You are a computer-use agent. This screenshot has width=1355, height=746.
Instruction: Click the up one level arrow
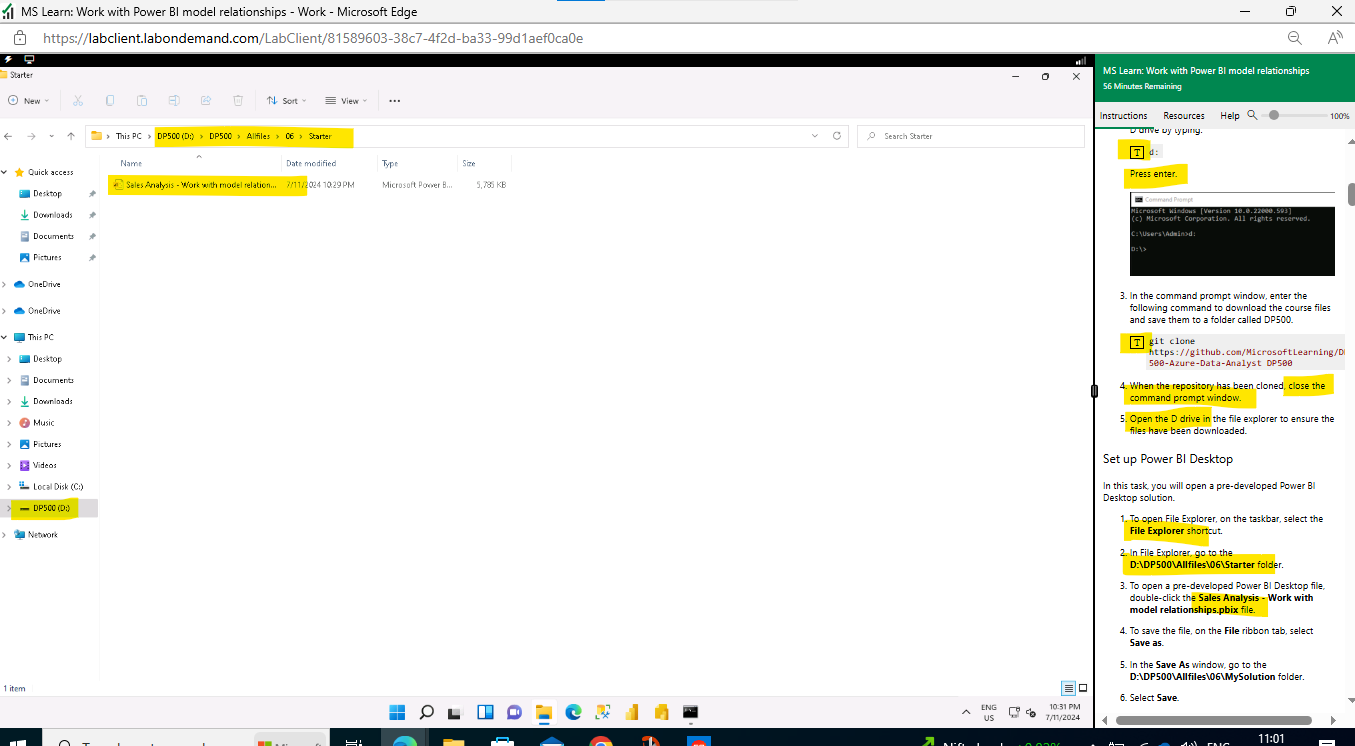point(70,135)
